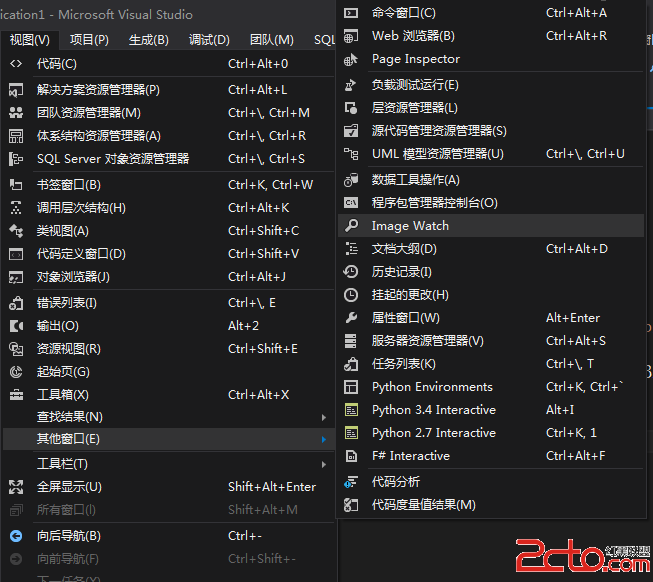
Task: Click the 全屏显示 fullscreen icon
Action: pos(16,487)
